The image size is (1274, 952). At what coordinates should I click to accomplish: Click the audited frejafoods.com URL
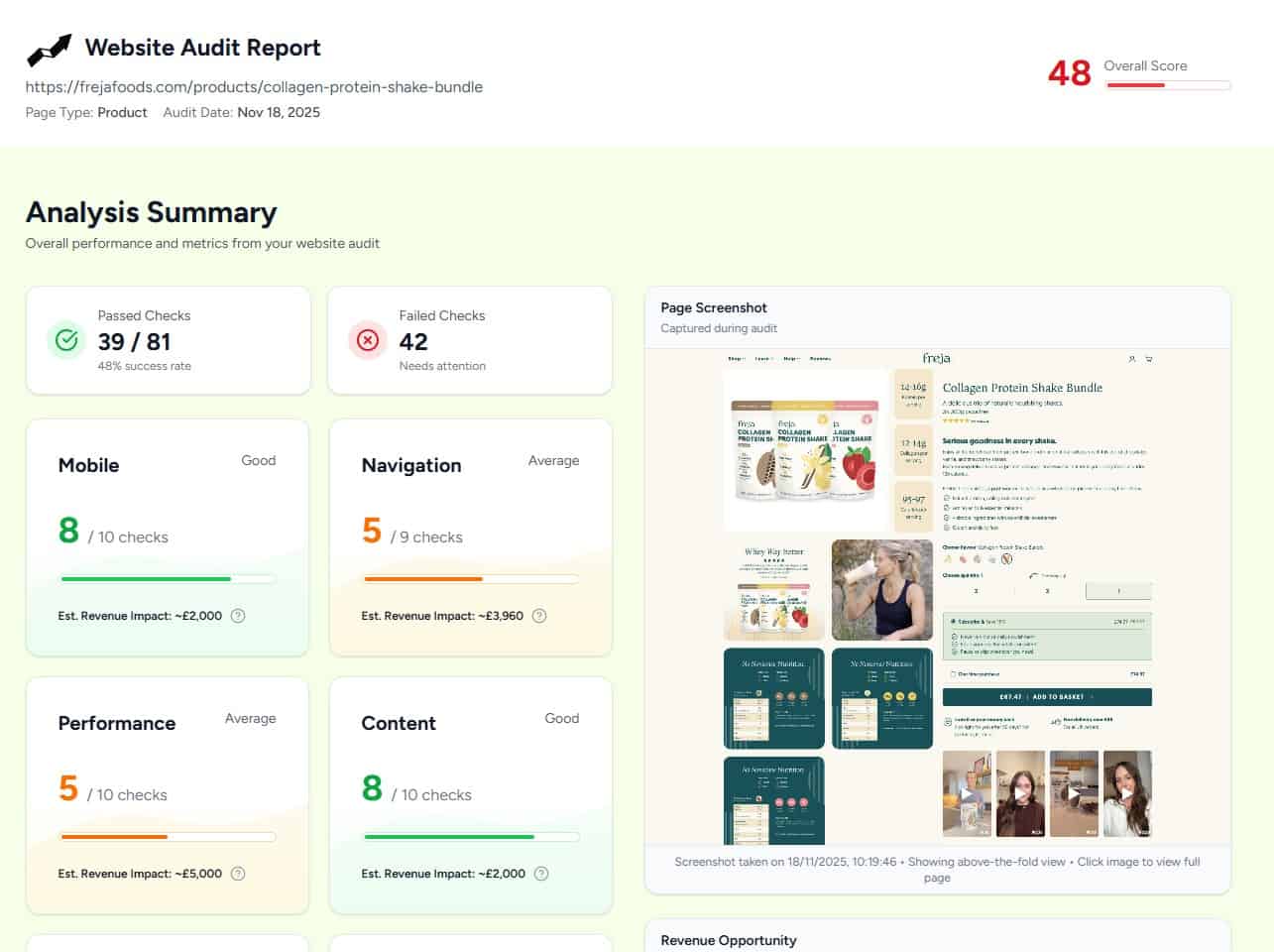[x=254, y=87]
